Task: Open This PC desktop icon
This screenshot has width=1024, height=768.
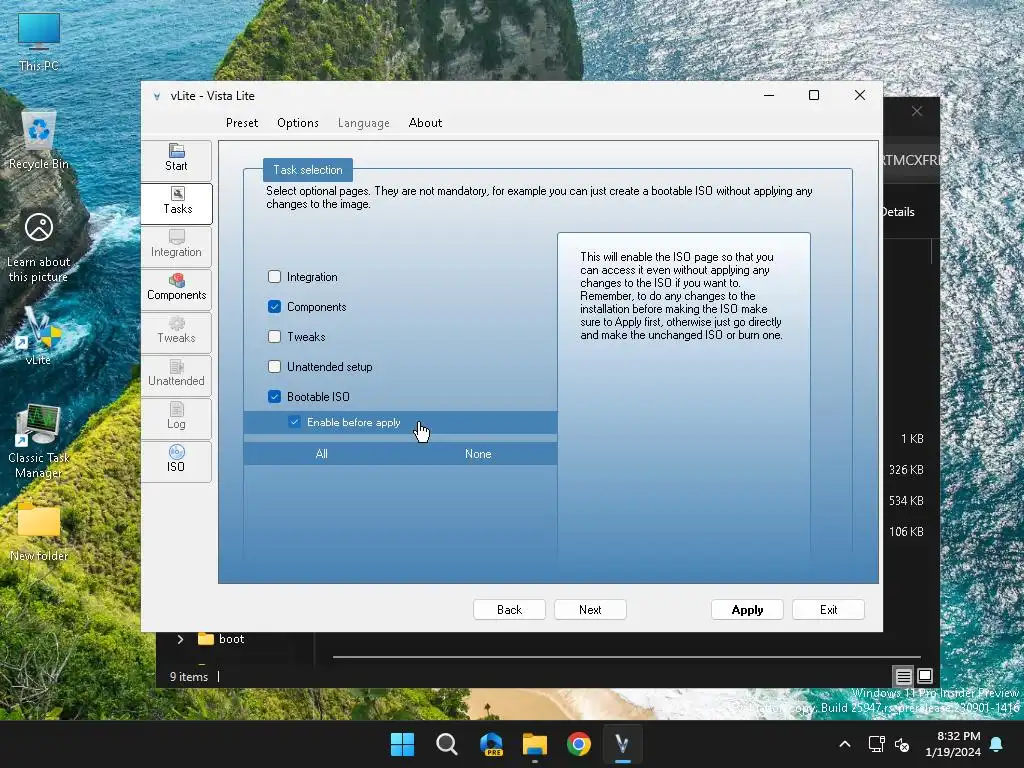Action: click(x=39, y=42)
